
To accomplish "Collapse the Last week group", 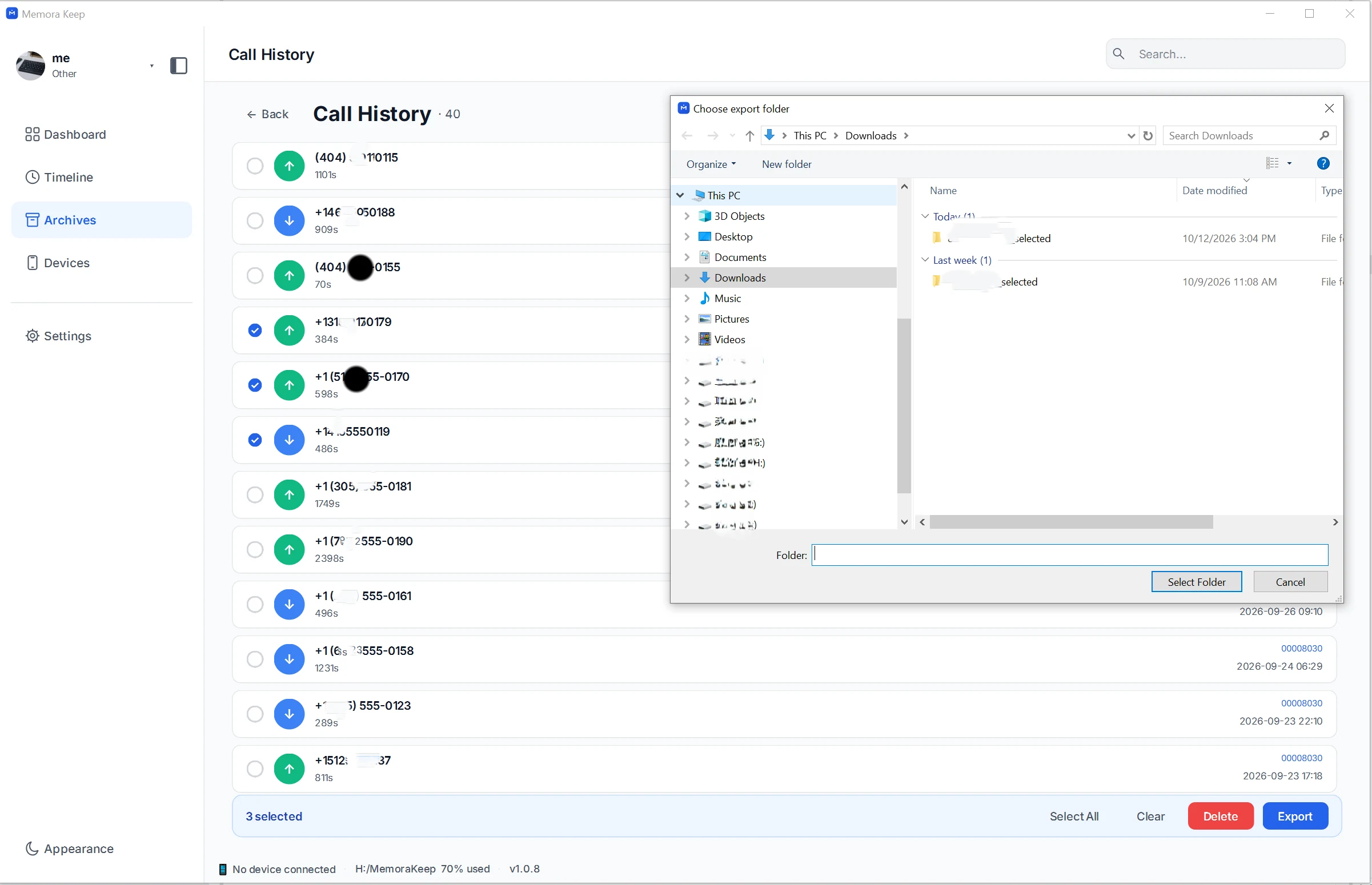I will [925, 260].
